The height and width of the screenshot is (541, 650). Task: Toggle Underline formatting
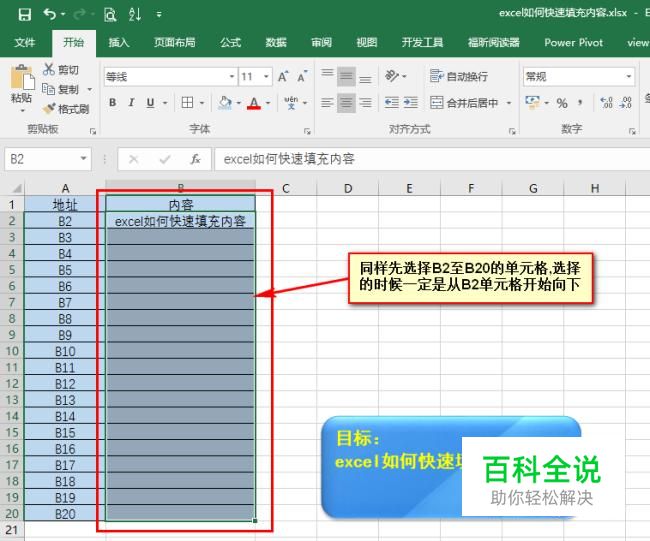[x=150, y=102]
